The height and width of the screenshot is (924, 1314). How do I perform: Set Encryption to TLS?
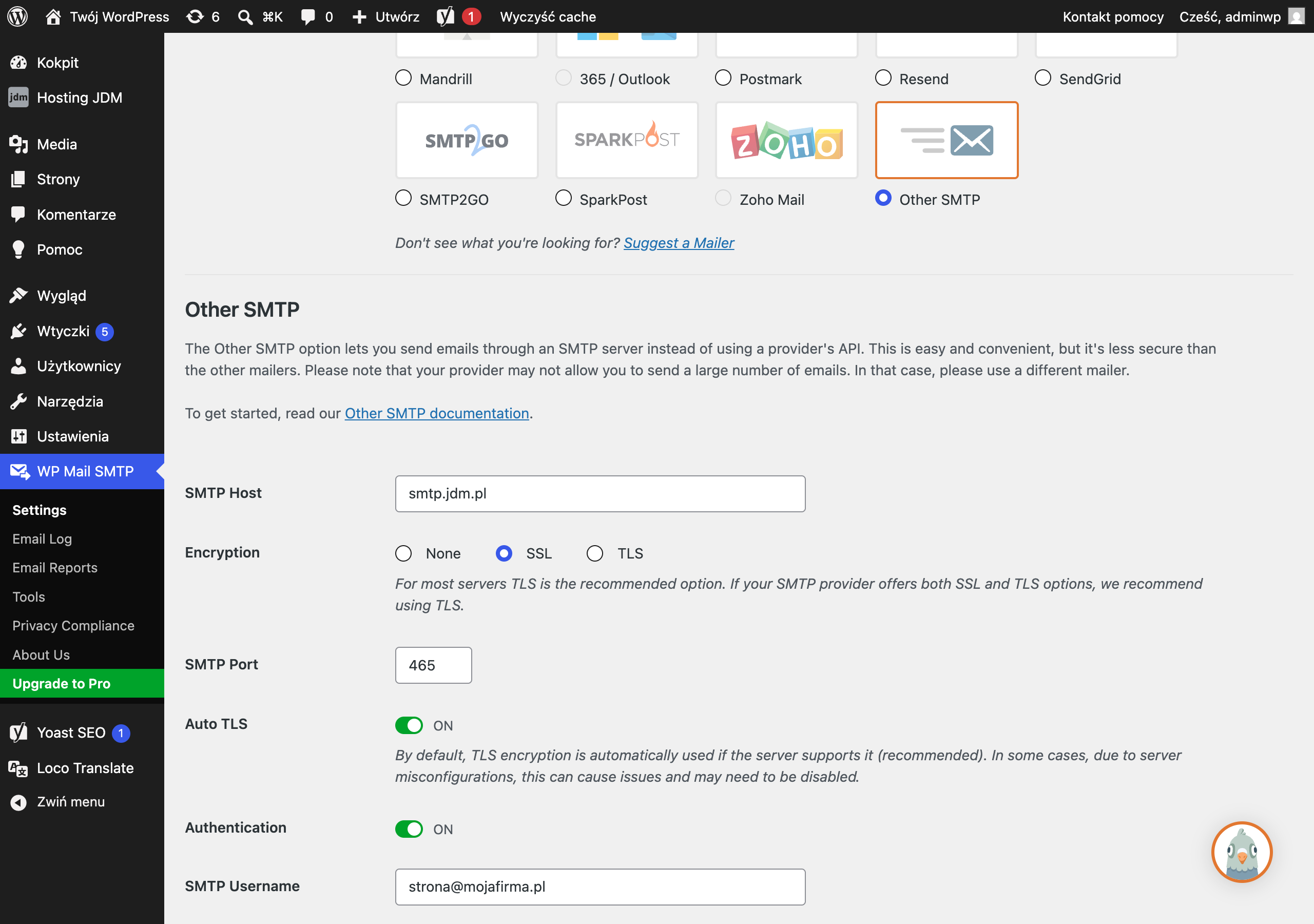pos(595,553)
